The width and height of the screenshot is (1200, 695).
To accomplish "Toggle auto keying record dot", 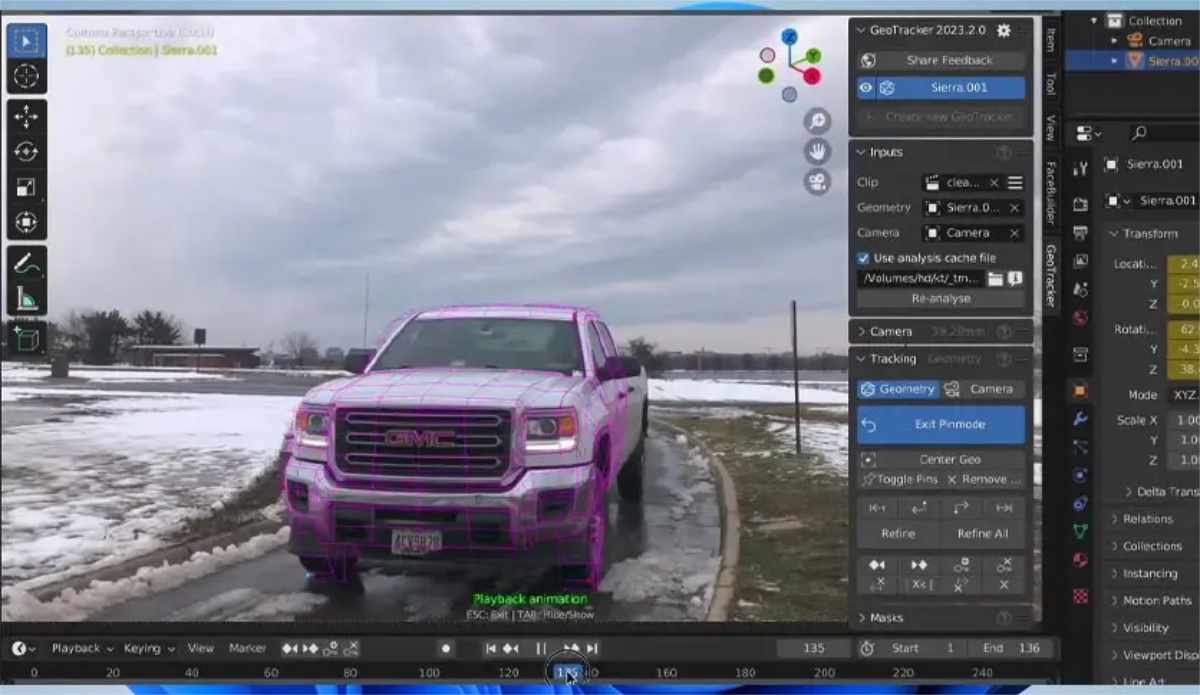I will coord(447,649).
